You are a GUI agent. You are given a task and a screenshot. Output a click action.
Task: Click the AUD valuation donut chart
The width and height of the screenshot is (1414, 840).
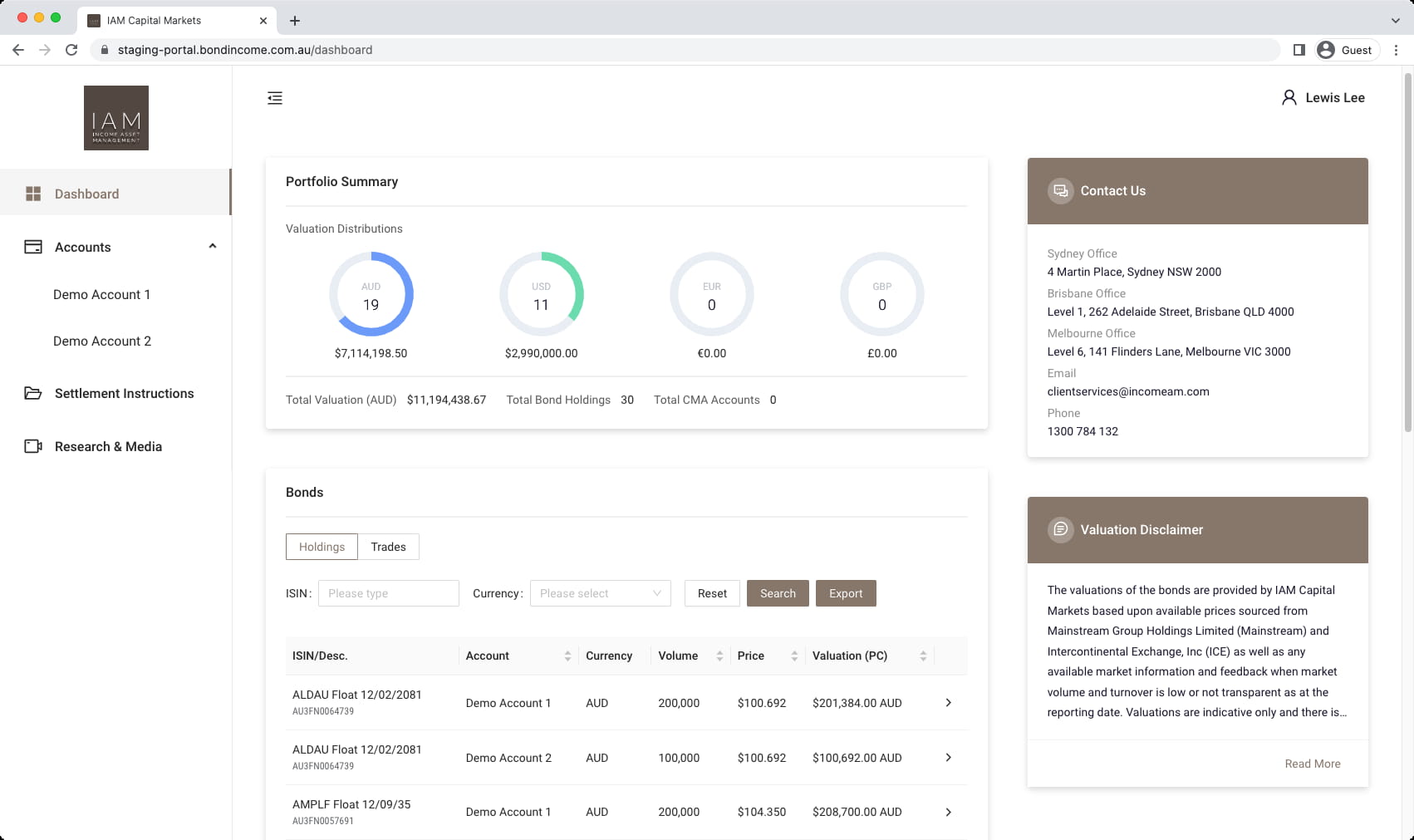(371, 294)
